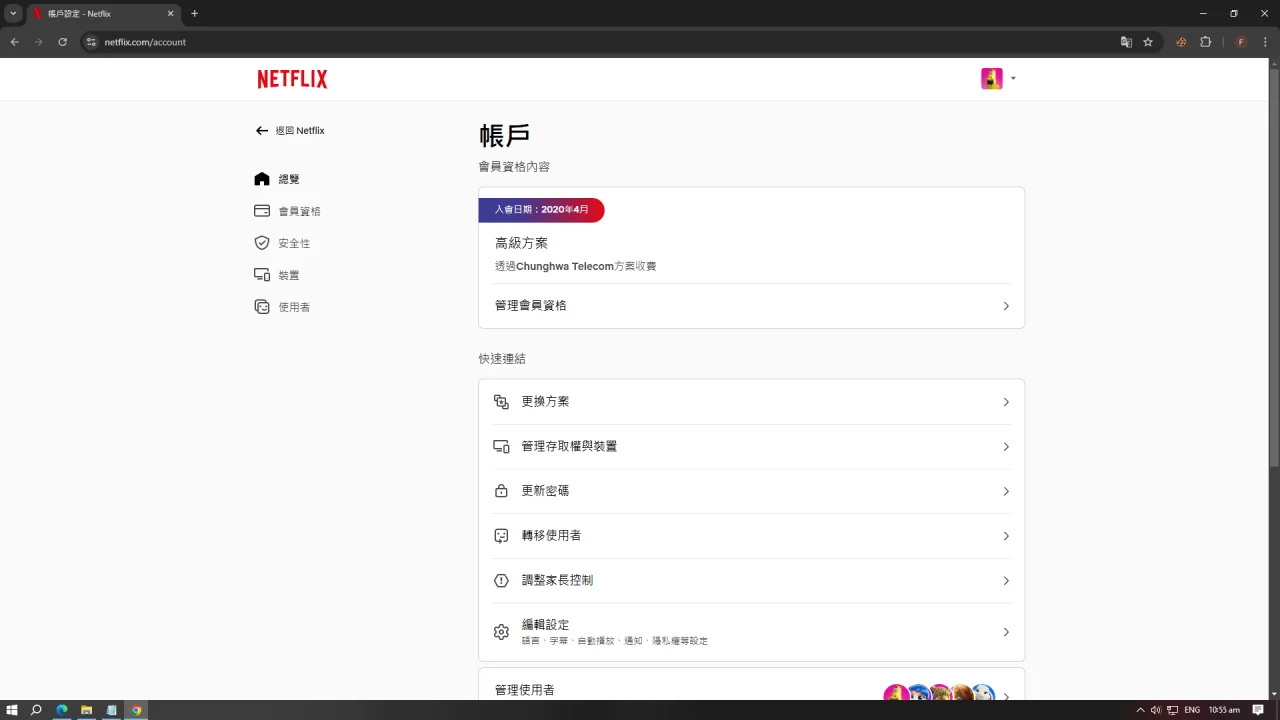Click the 入會日期：2020年4月 badge
The height and width of the screenshot is (720, 1280).
[x=541, y=210]
